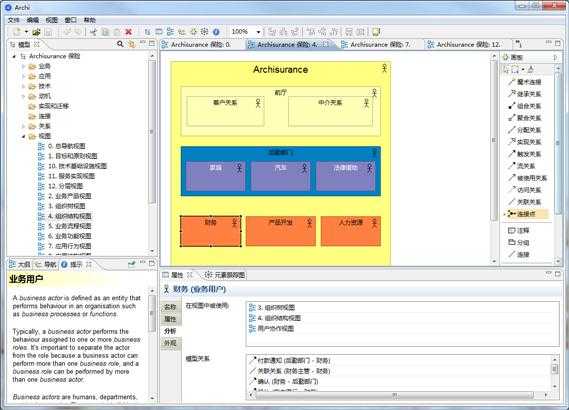Open the 外观 properties section

pos(170,343)
